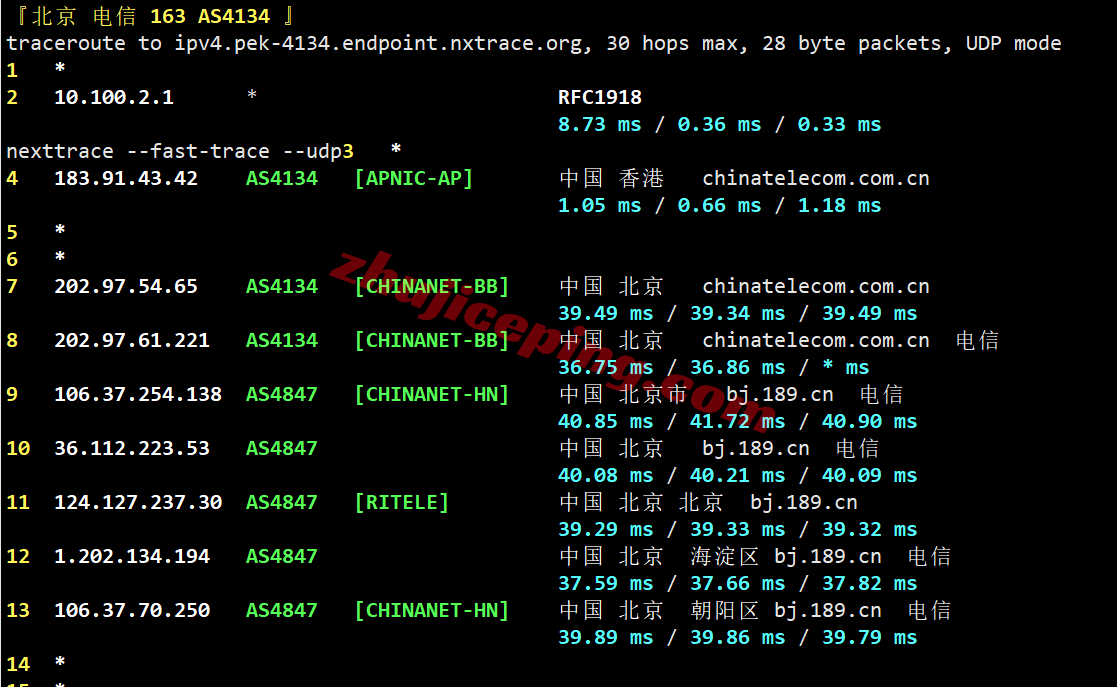The image size is (1117, 687).
Task: Click AS4134 on hop 4 row
Action: coord(282,178)
